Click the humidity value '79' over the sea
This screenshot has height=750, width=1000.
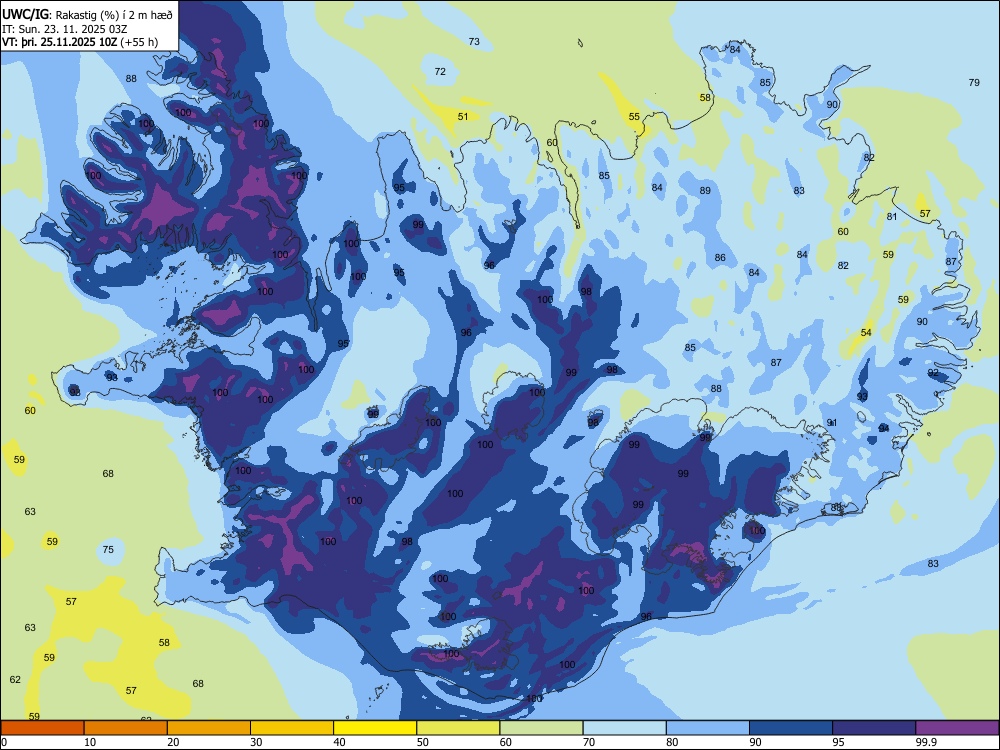(974, 82)
